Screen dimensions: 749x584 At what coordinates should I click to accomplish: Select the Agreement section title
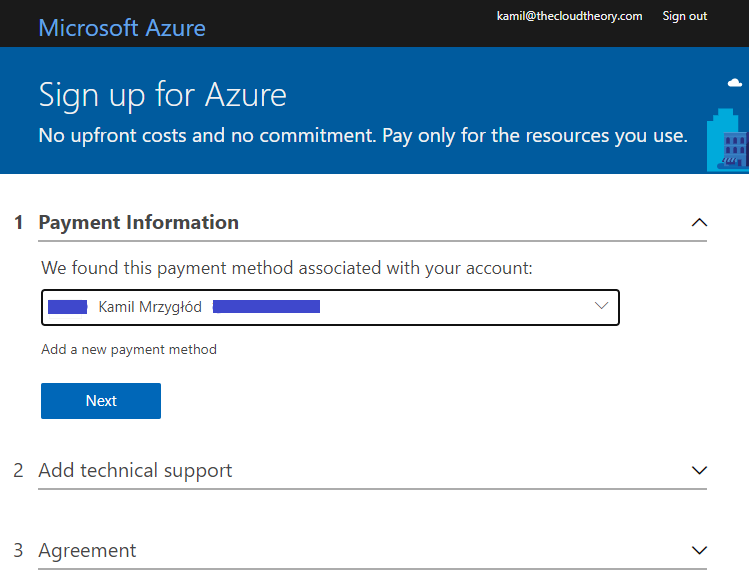pyautogui.click(x=87, y=550)
